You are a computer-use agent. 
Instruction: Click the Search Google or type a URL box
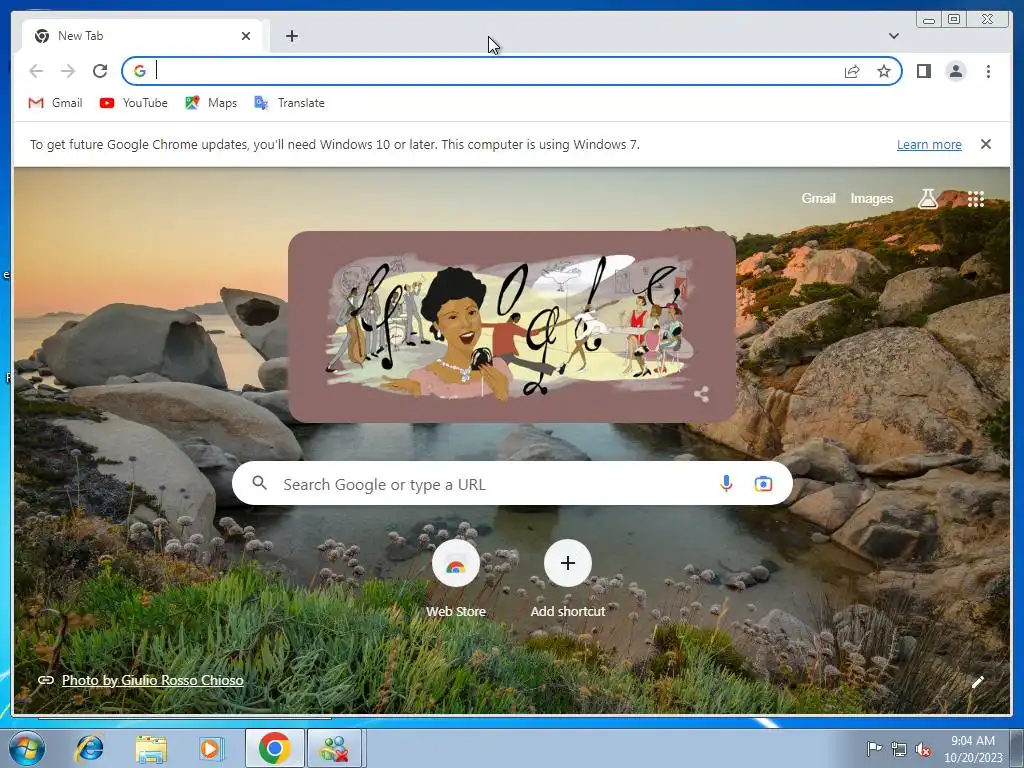[512, 484]
